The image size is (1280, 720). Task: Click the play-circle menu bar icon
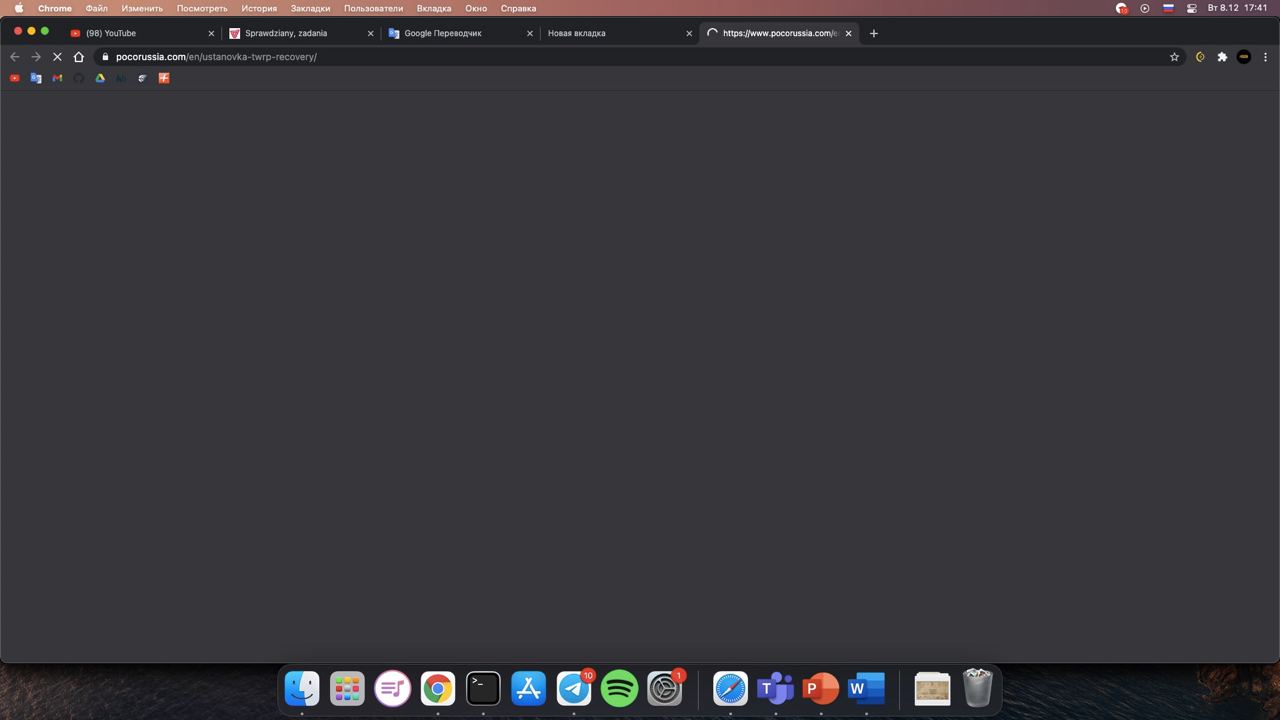tap(1145, 8)
